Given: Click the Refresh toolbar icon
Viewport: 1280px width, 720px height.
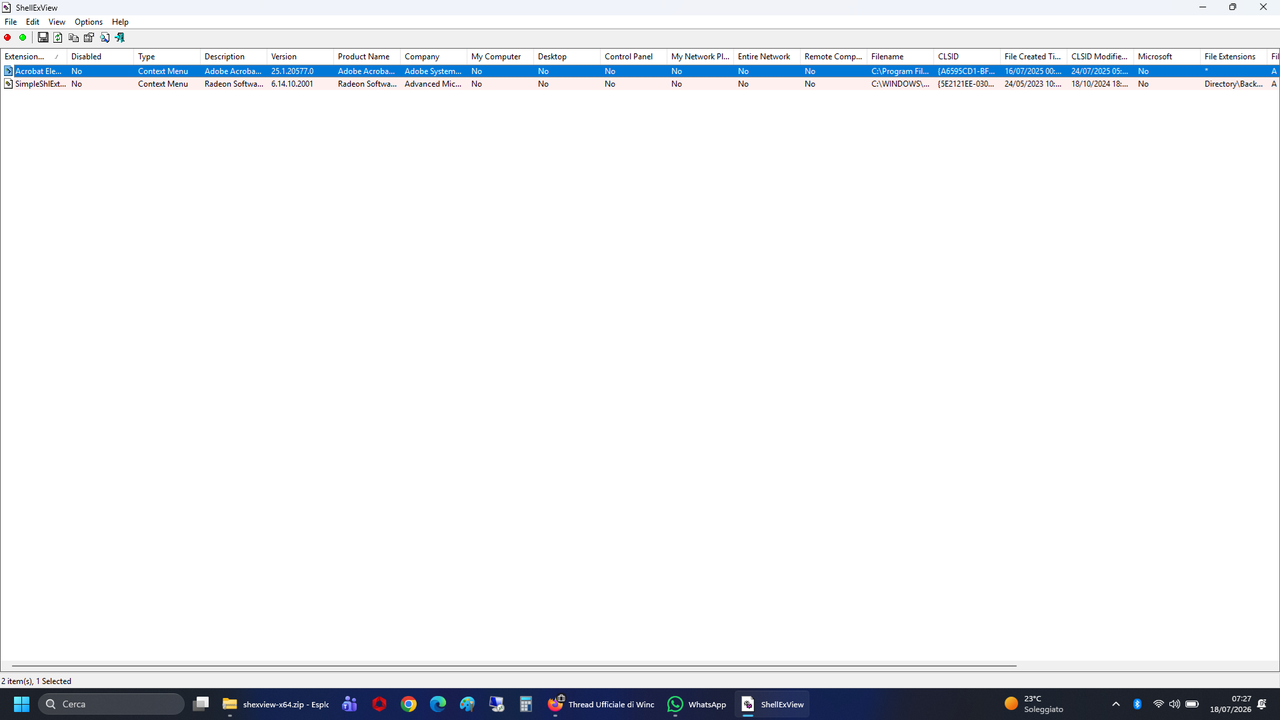Looking at the screenshot, I should 58,37.
